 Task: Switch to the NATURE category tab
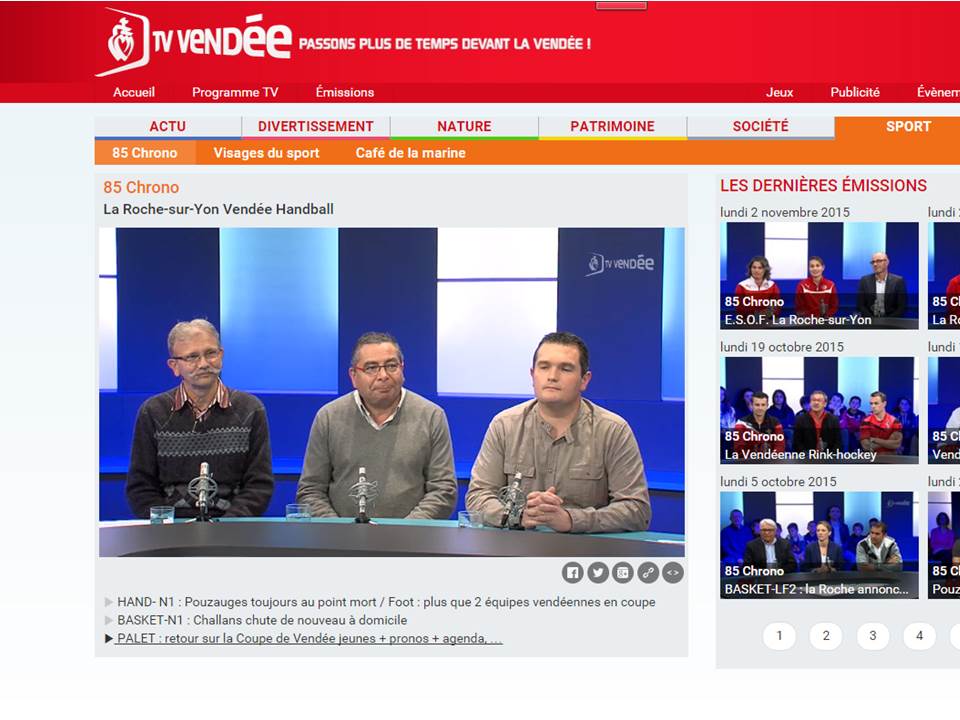(x=464, y=127)
